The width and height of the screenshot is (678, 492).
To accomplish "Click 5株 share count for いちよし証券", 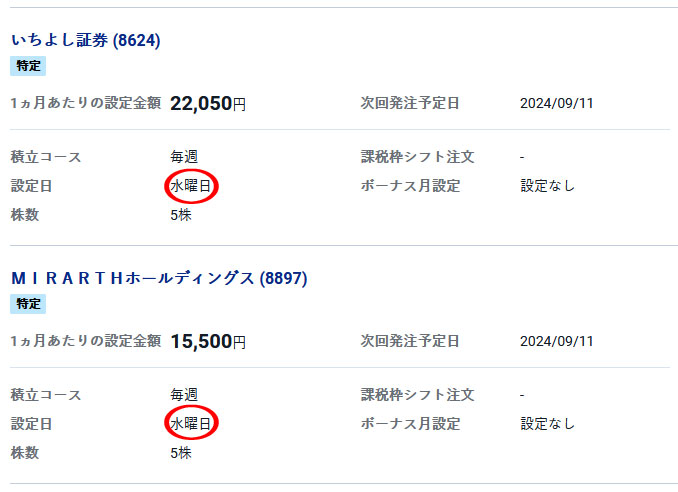I will (x=181, y=215).
